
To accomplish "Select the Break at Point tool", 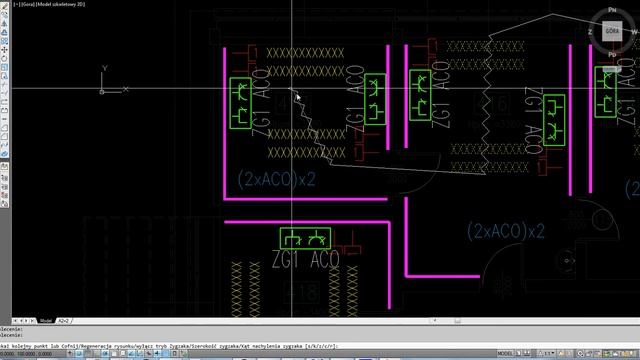I will coord(5,102).
